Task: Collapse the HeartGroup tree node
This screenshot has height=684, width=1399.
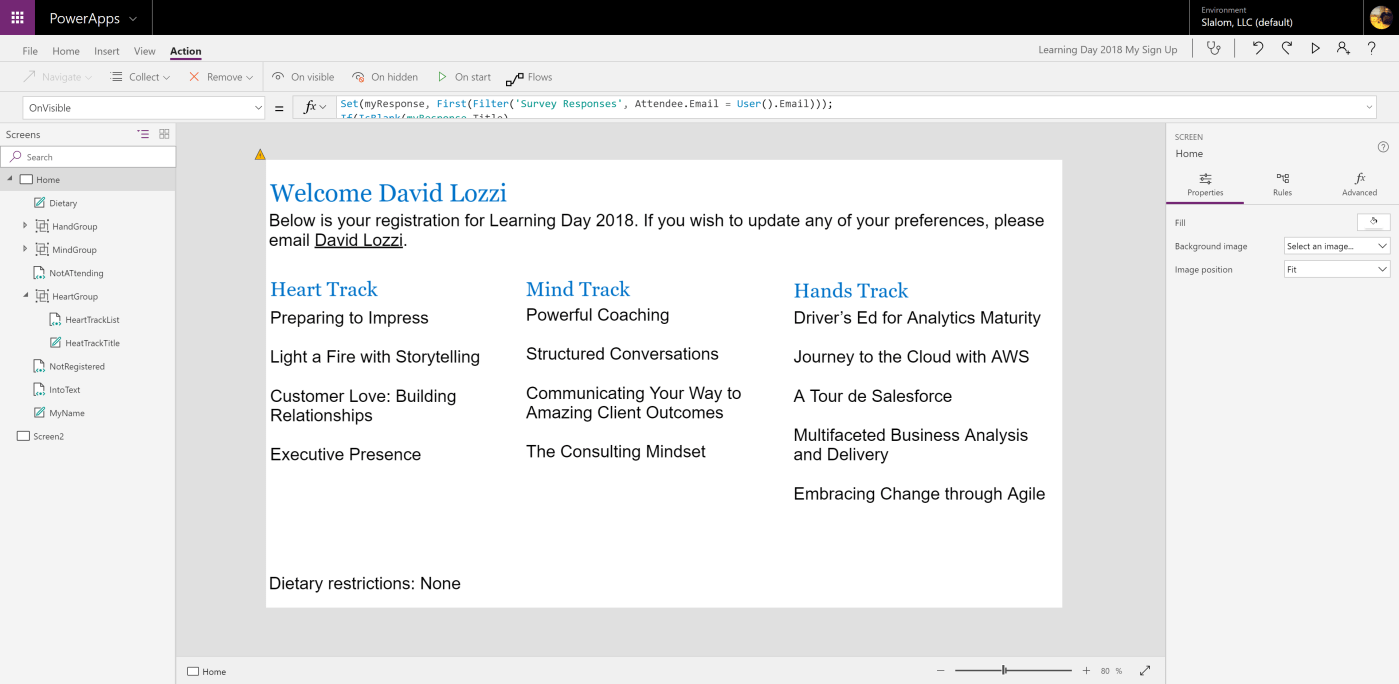Action: click(x=25, y=296)
